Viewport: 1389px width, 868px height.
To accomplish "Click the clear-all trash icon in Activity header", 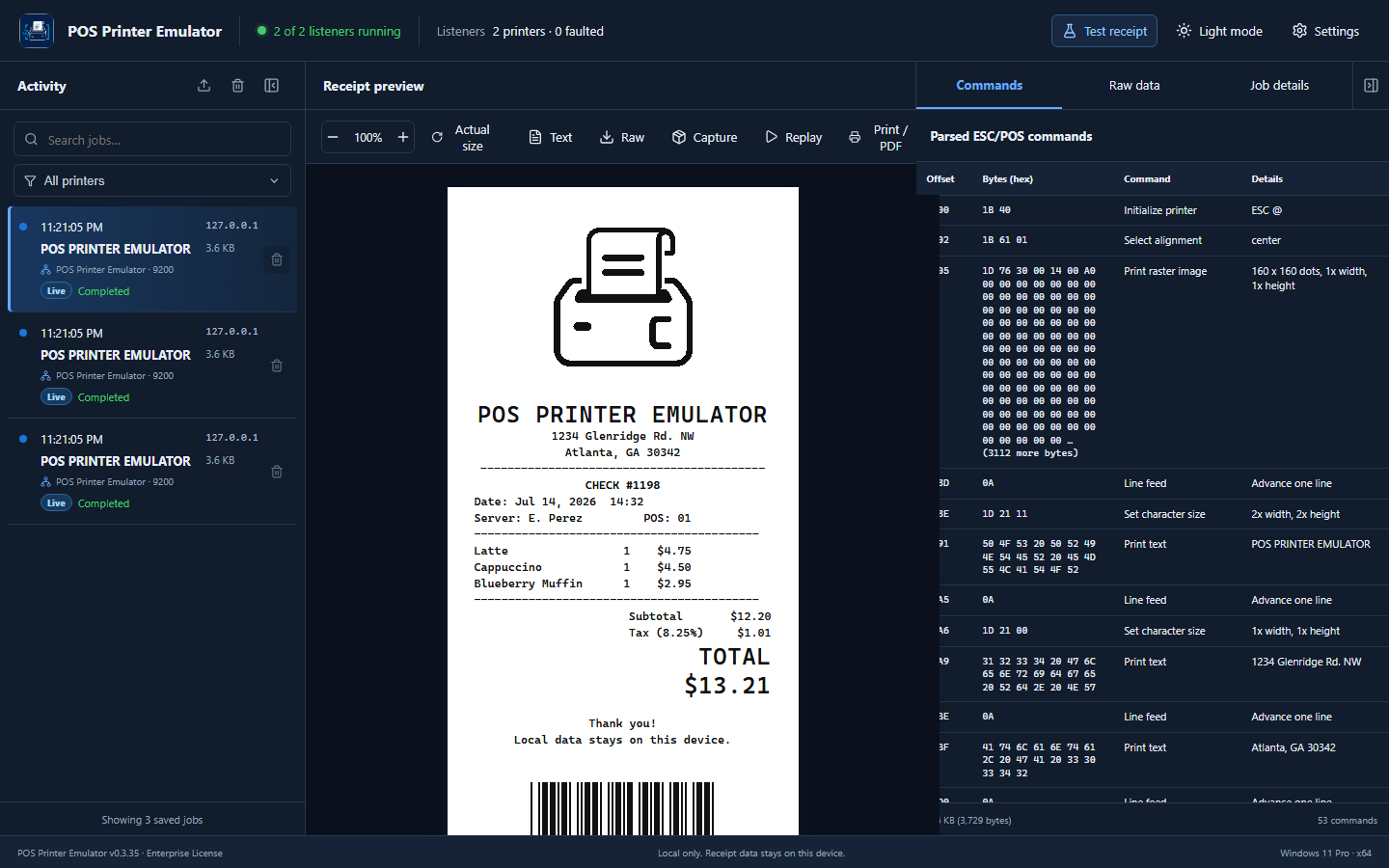I will [x=237, y=86].
